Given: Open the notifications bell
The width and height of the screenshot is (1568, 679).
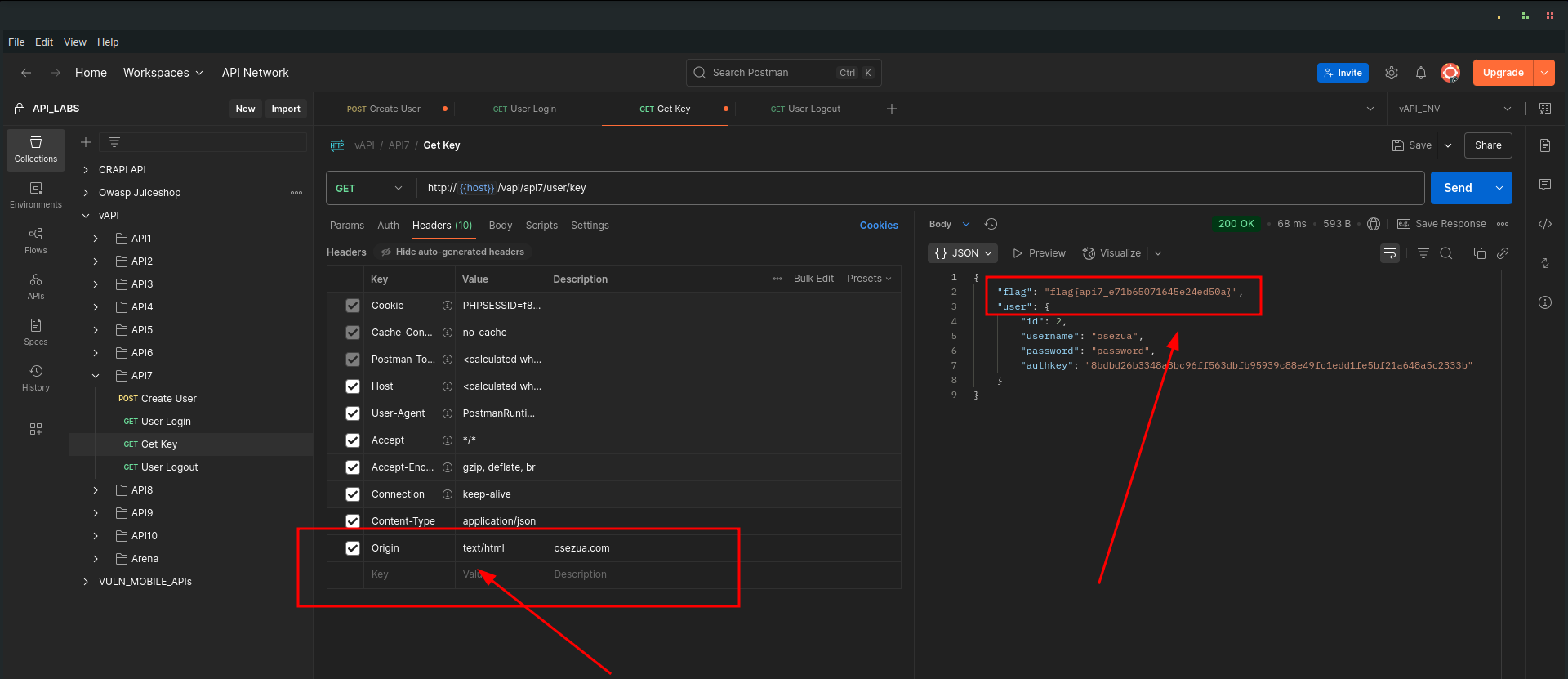Looking at the screenshot, I should (1421, 73).
